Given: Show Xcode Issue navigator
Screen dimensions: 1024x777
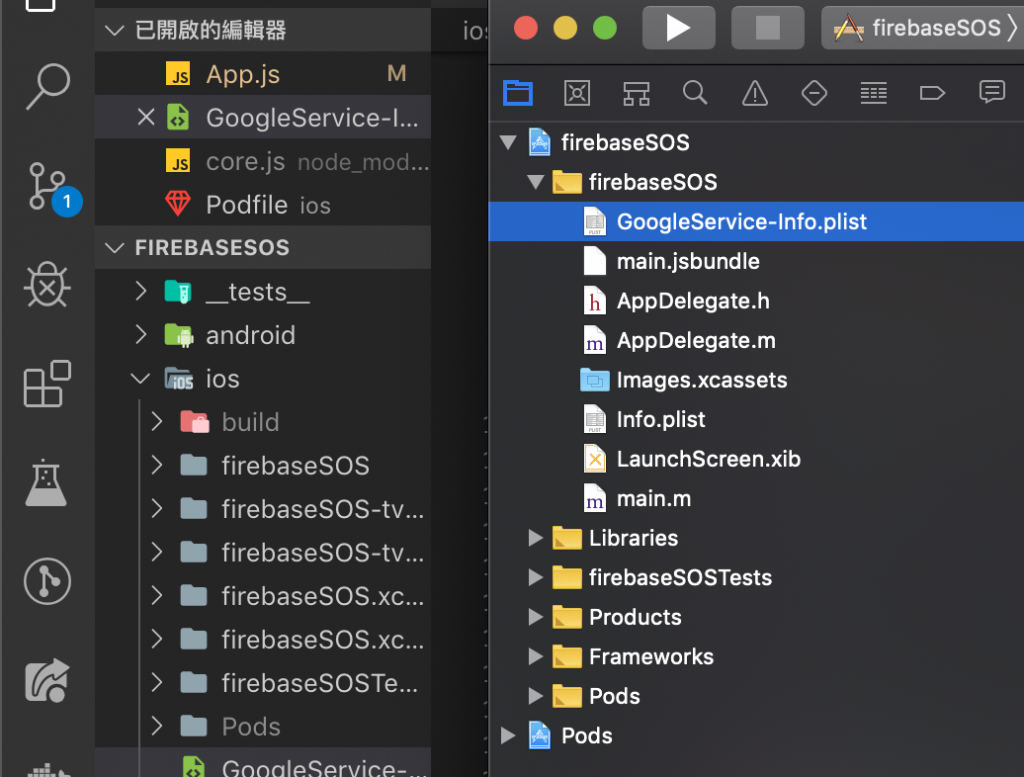Looking at the screenshot, I should coord(754,93).
